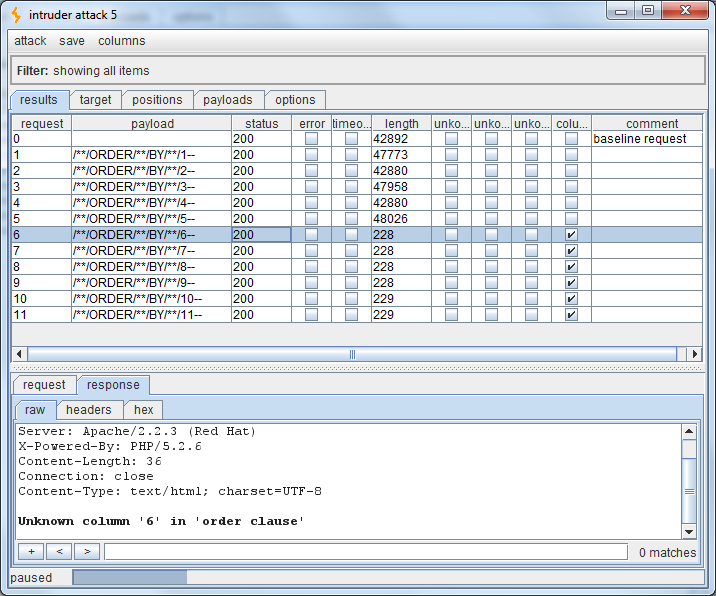Switch to the payloads tab
Image resolution: width=716 pixels, height=596 pixels.
[227, 100]
